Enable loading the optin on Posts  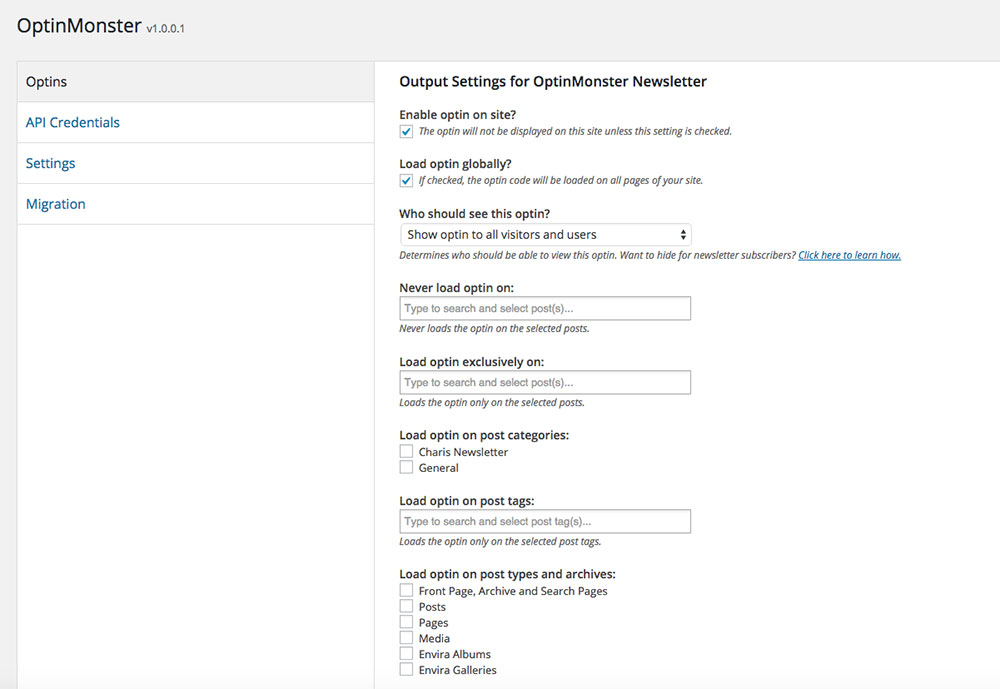pyautogui.click(x=406, y=606)
